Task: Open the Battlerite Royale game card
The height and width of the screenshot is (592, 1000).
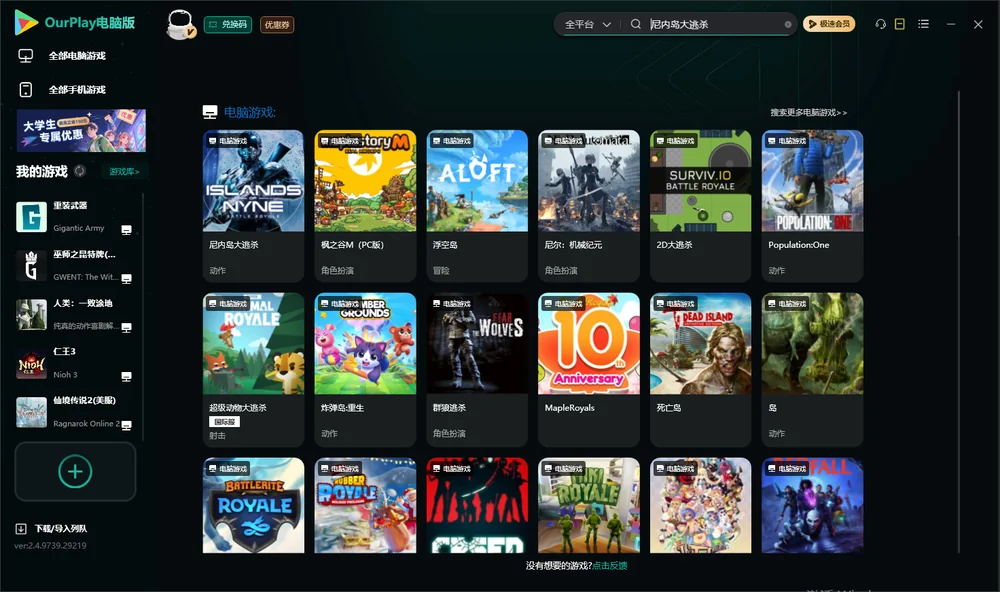Action: click(253, 505)
